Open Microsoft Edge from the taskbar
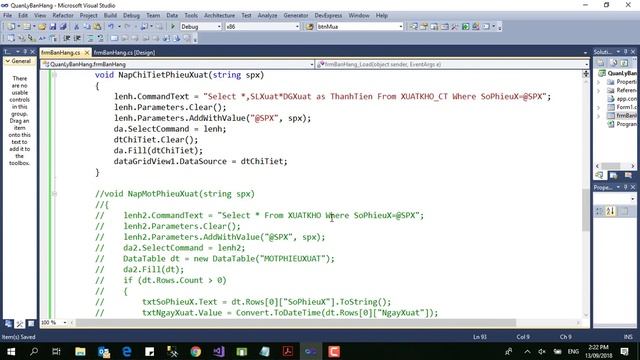This screenshot has width=640, height=360. click(x=127, y=351)
